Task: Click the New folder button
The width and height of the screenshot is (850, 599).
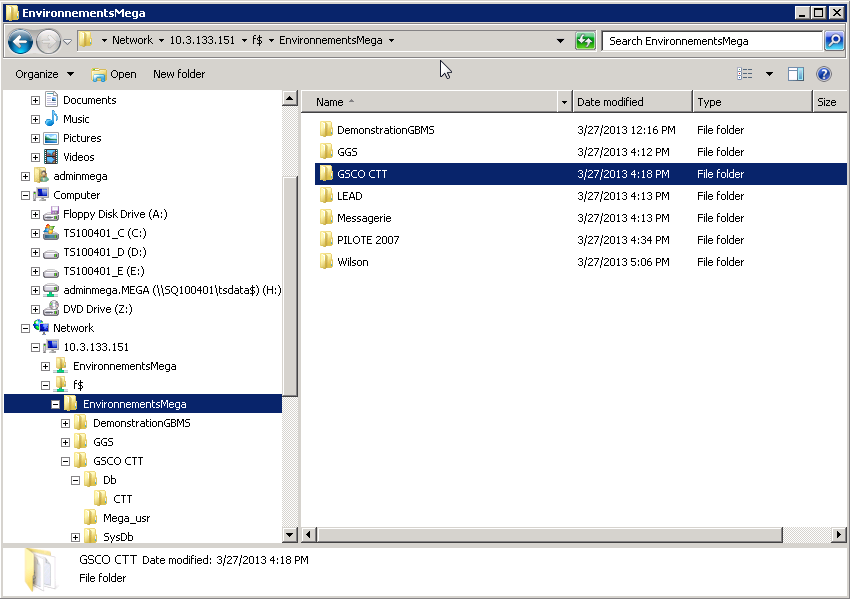Action: tap(179, 74)
